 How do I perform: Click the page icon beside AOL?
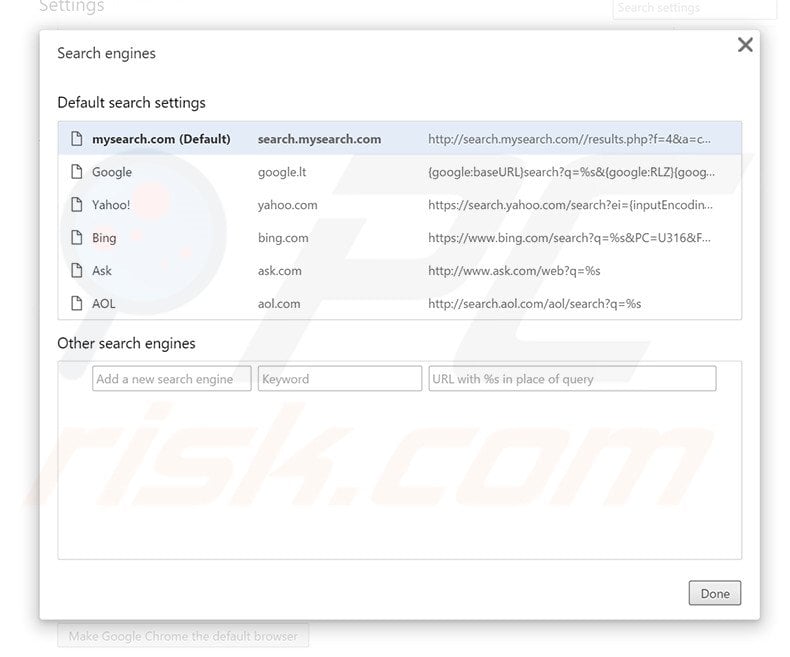[77, 303]
